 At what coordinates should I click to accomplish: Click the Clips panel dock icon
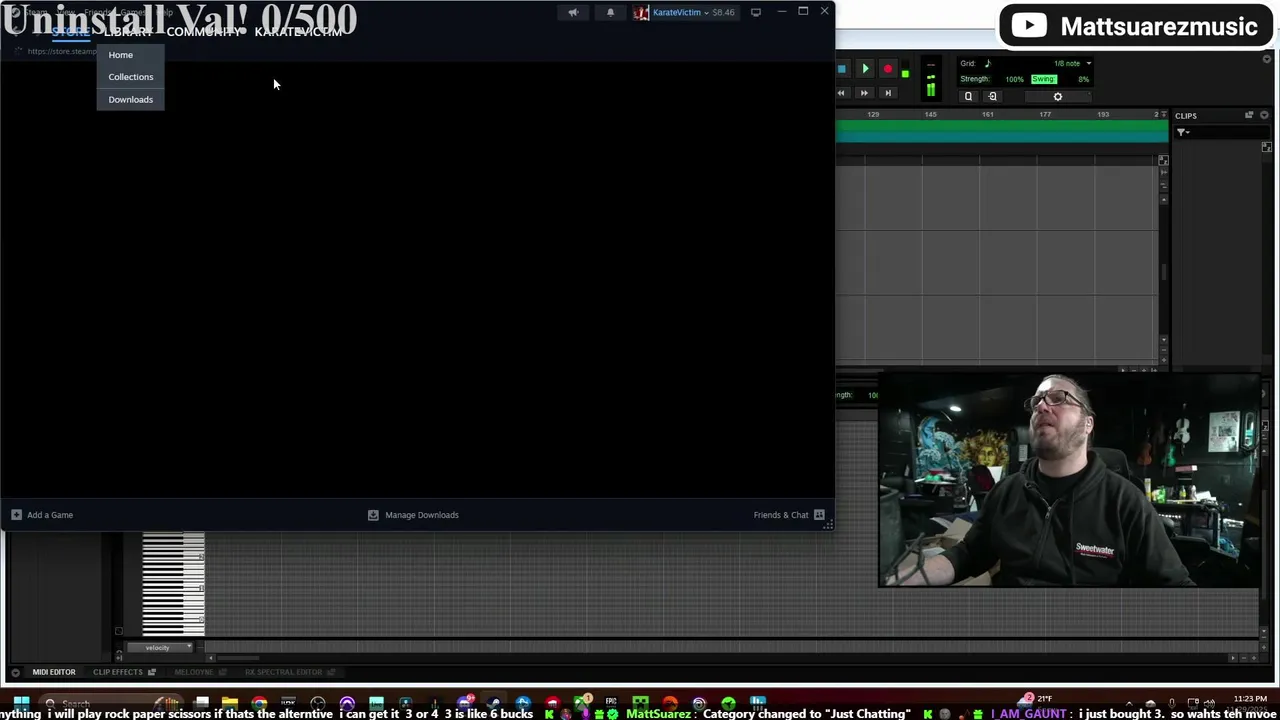coord(1249,115)
